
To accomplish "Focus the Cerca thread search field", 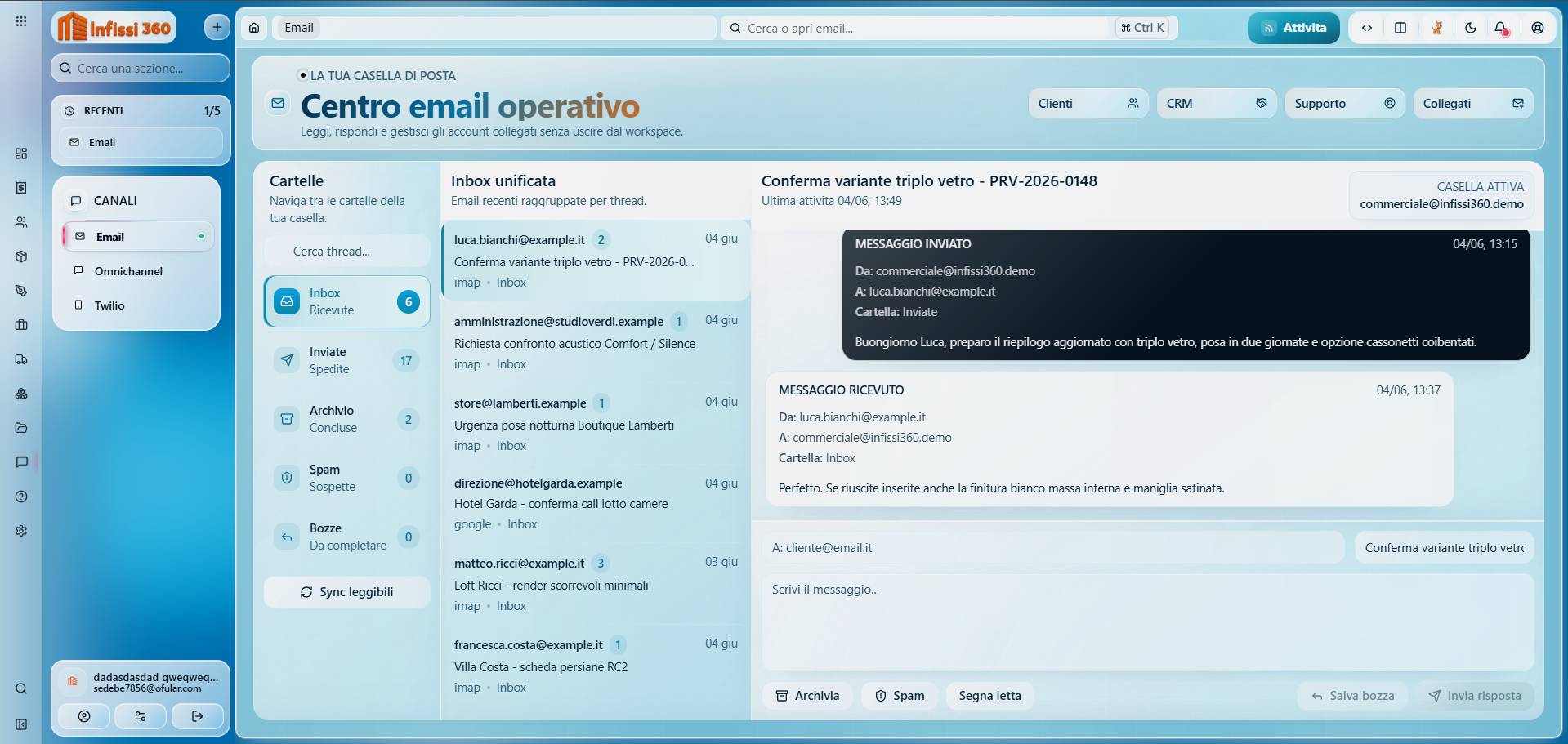I will tap(347, 252).
